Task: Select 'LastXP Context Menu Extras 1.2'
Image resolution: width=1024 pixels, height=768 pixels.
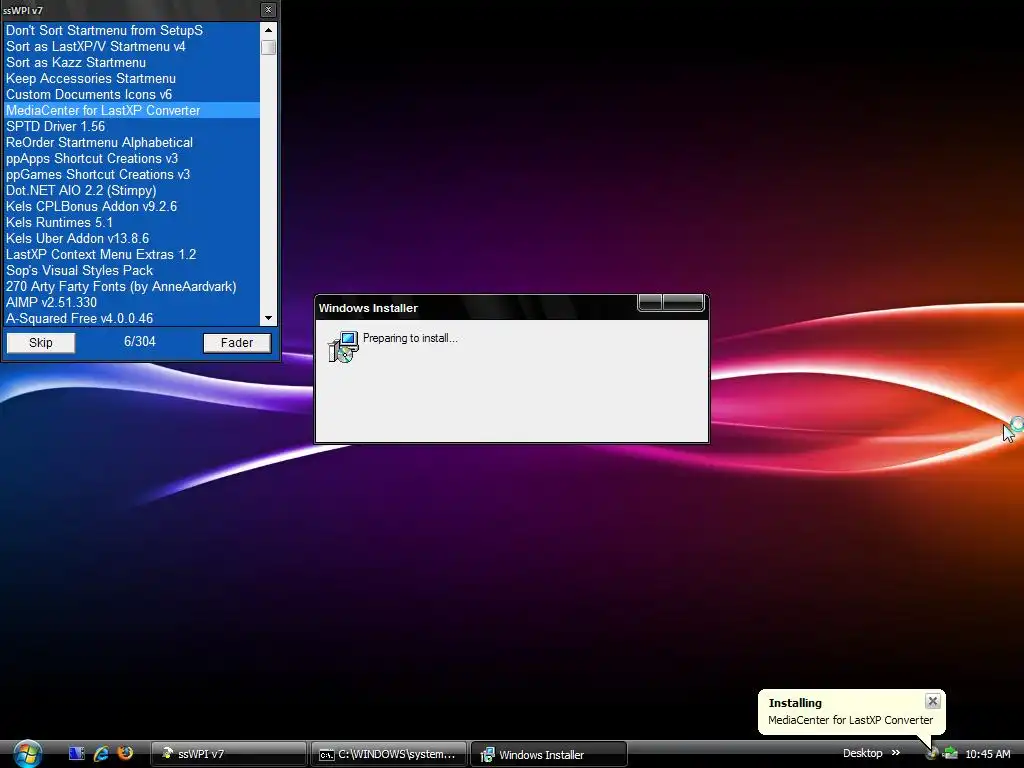Action: (132, 254)
